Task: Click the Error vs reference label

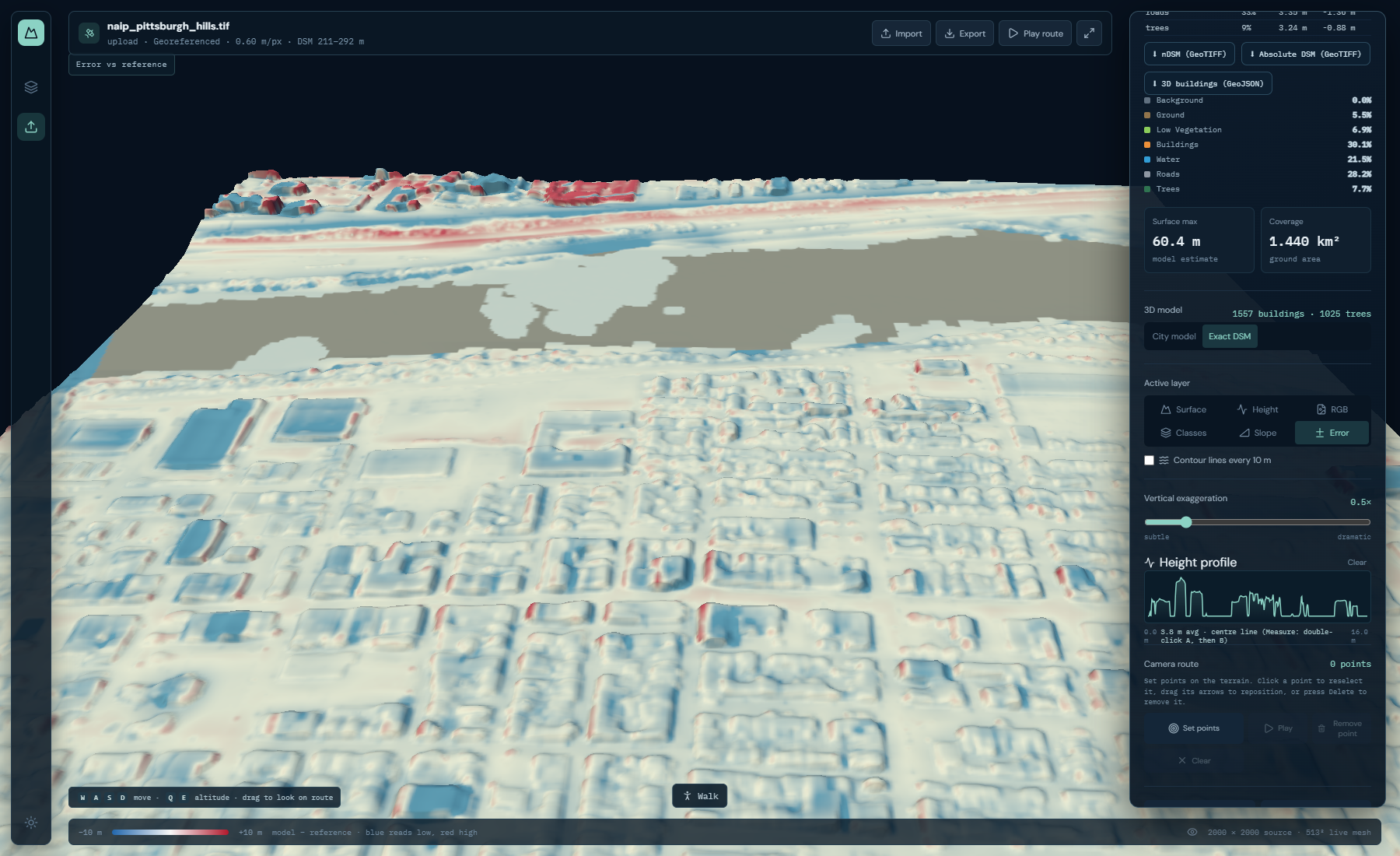Action: coord(121,65)
